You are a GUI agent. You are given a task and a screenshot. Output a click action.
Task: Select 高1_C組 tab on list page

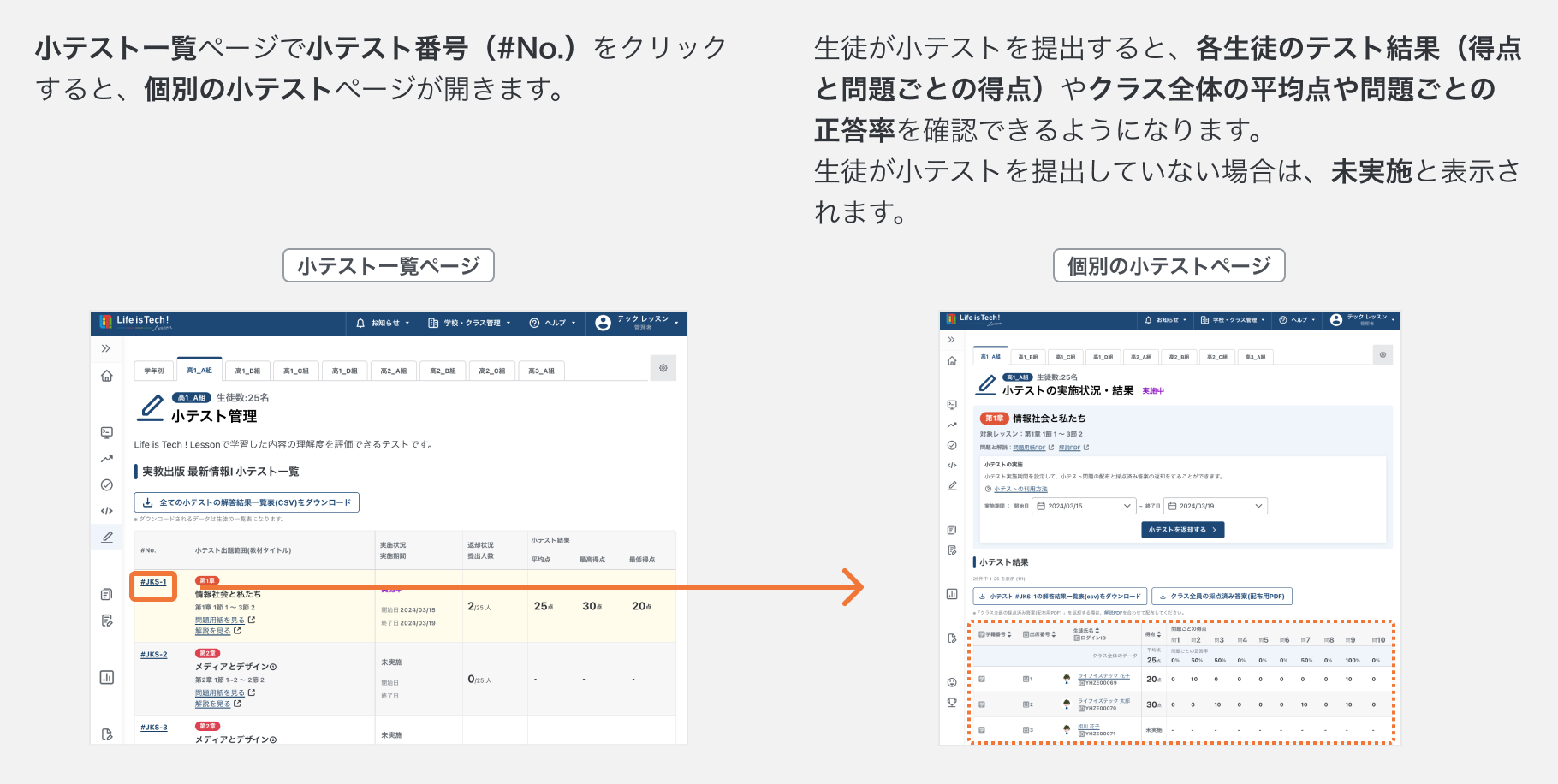pyautogui.click(x=296, y=371)
